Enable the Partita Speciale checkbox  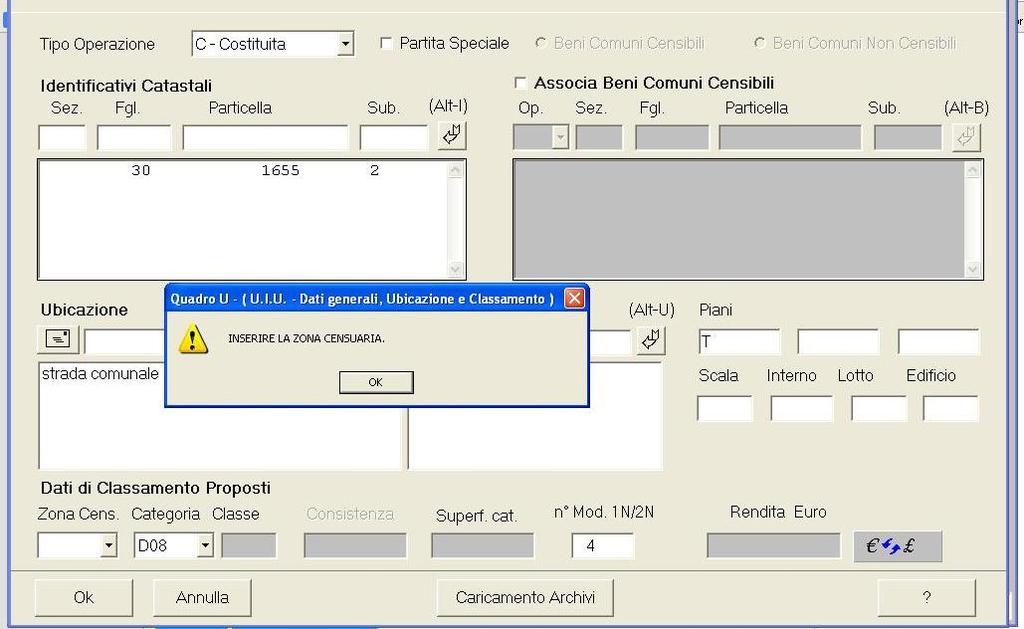tap(387, 43)
